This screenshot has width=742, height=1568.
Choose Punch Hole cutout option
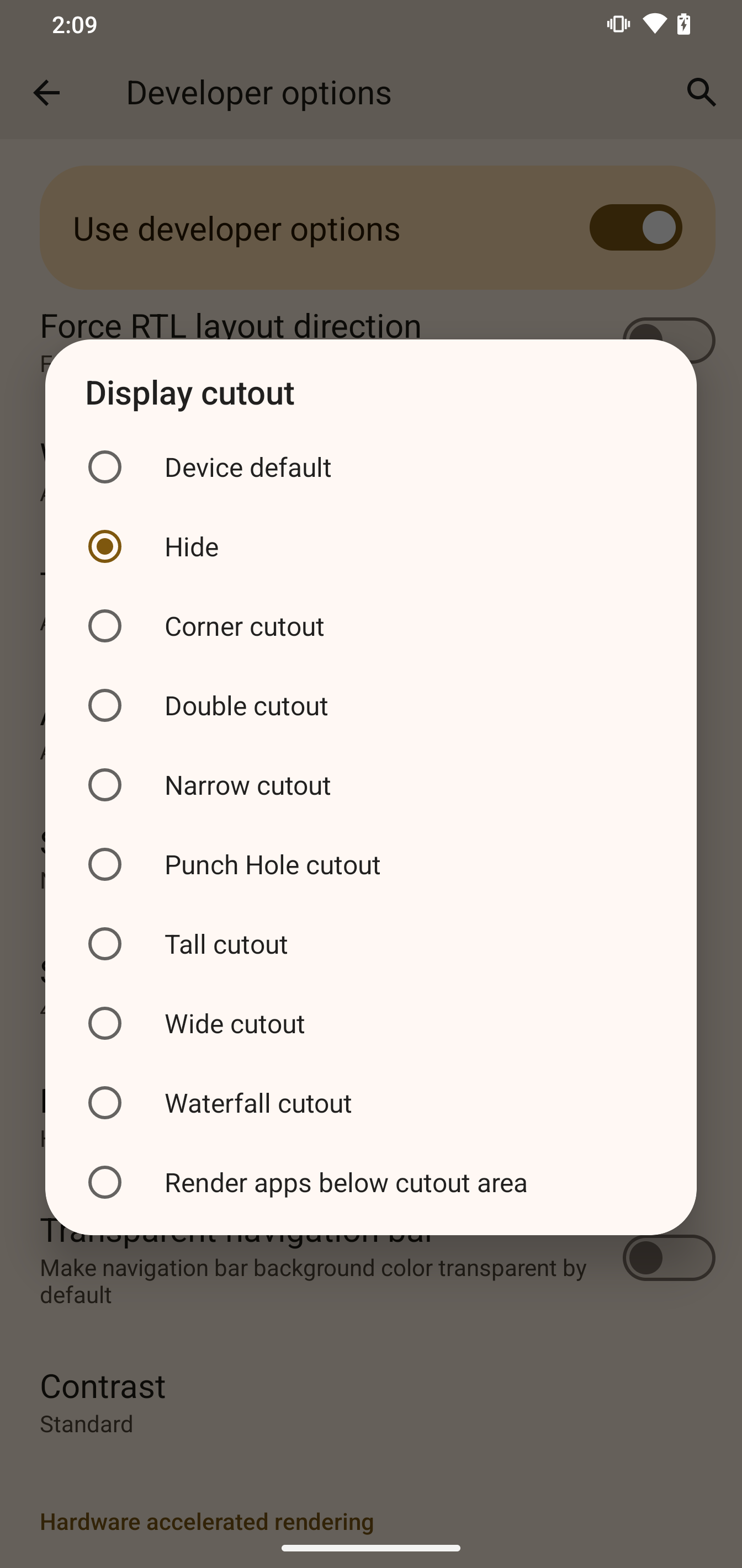click(x=105, y=864)
